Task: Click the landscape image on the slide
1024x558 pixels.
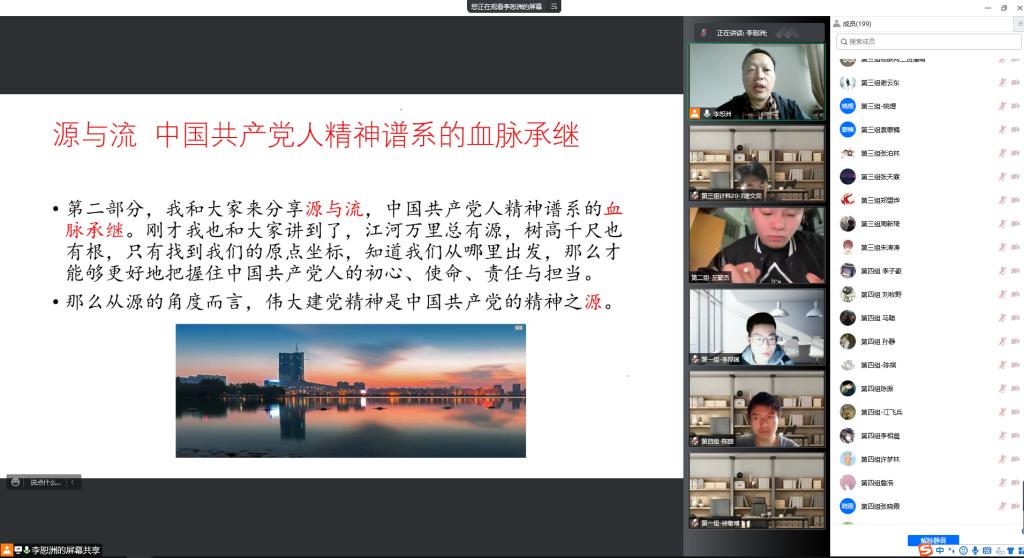Action: pos(350,390)
